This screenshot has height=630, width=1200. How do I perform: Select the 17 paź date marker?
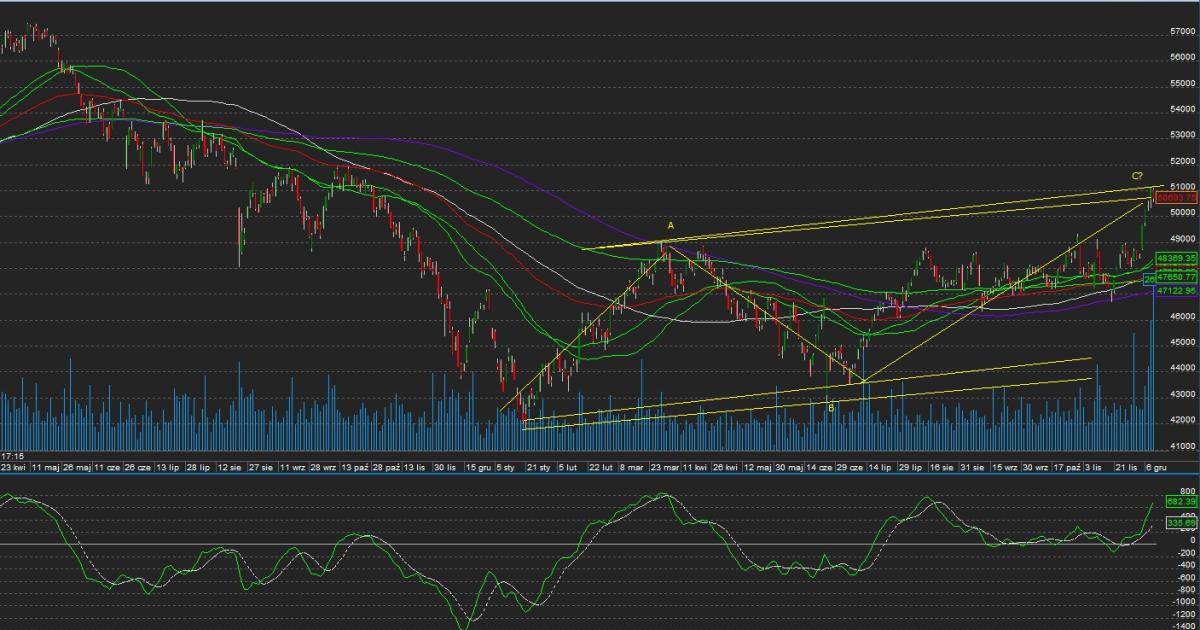tap(1069, 467)
